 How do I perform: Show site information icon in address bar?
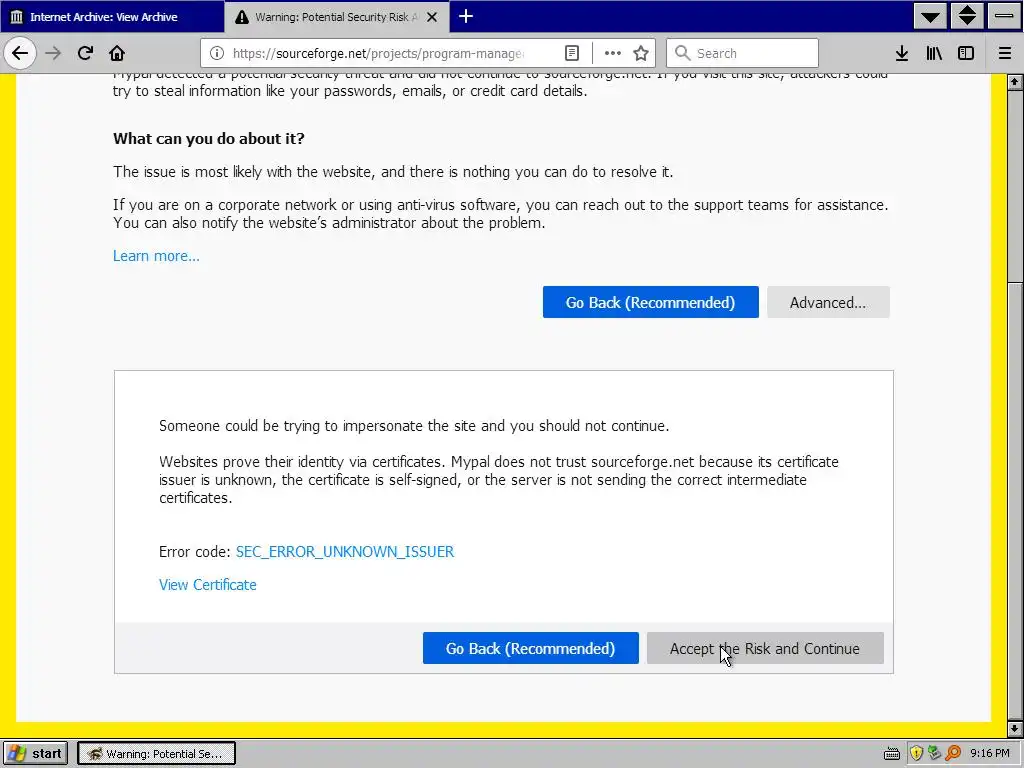[217, 53]
